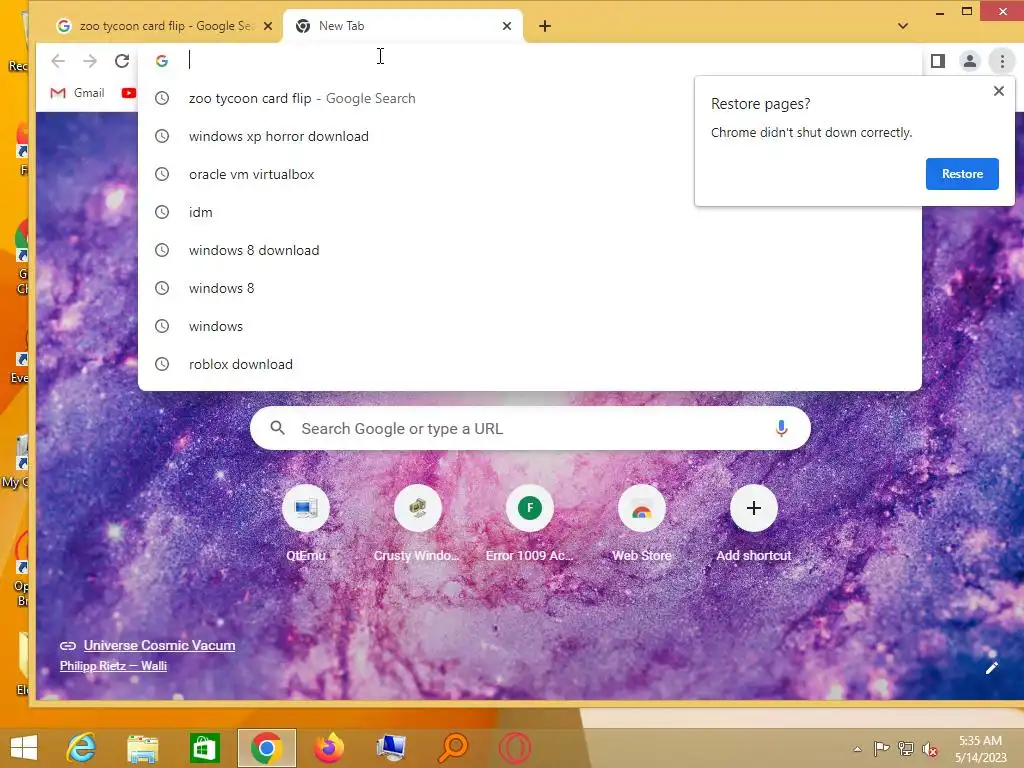Open the network tray icon
This screenshot has width=1024, height=768.
pos(906,749)
